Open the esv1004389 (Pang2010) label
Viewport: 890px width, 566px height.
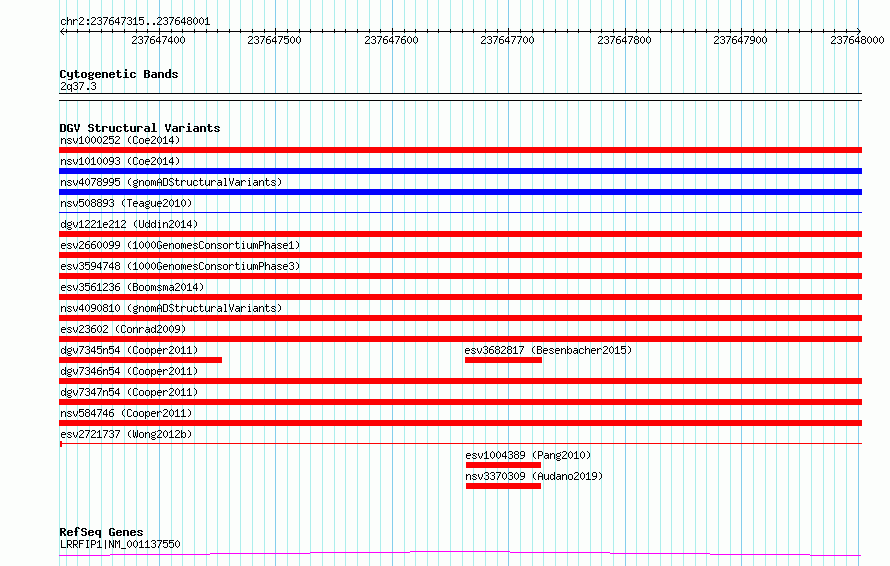click(528, 455)
